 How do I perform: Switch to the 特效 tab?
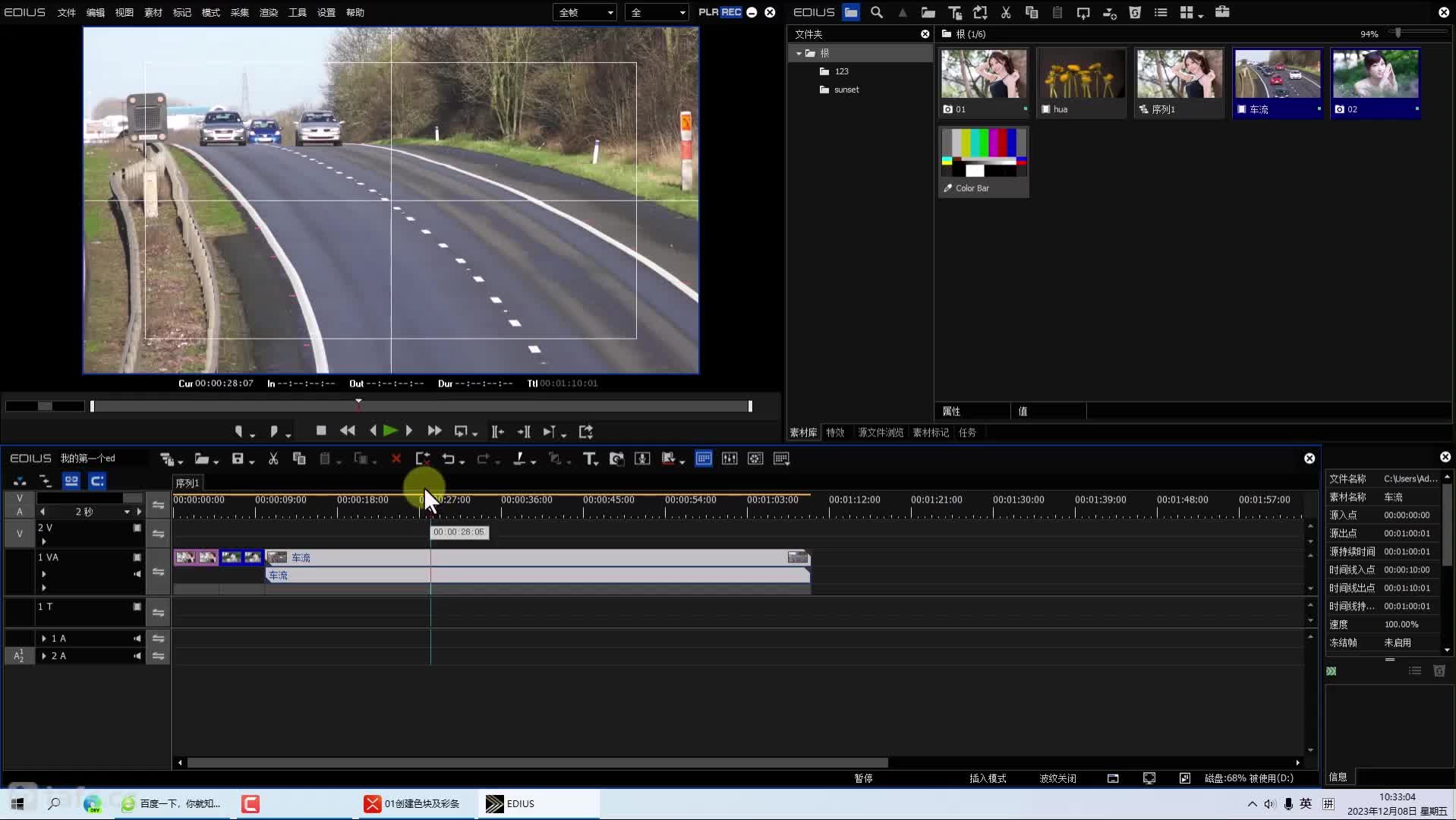pyautogui.click(x=835, y=432)
